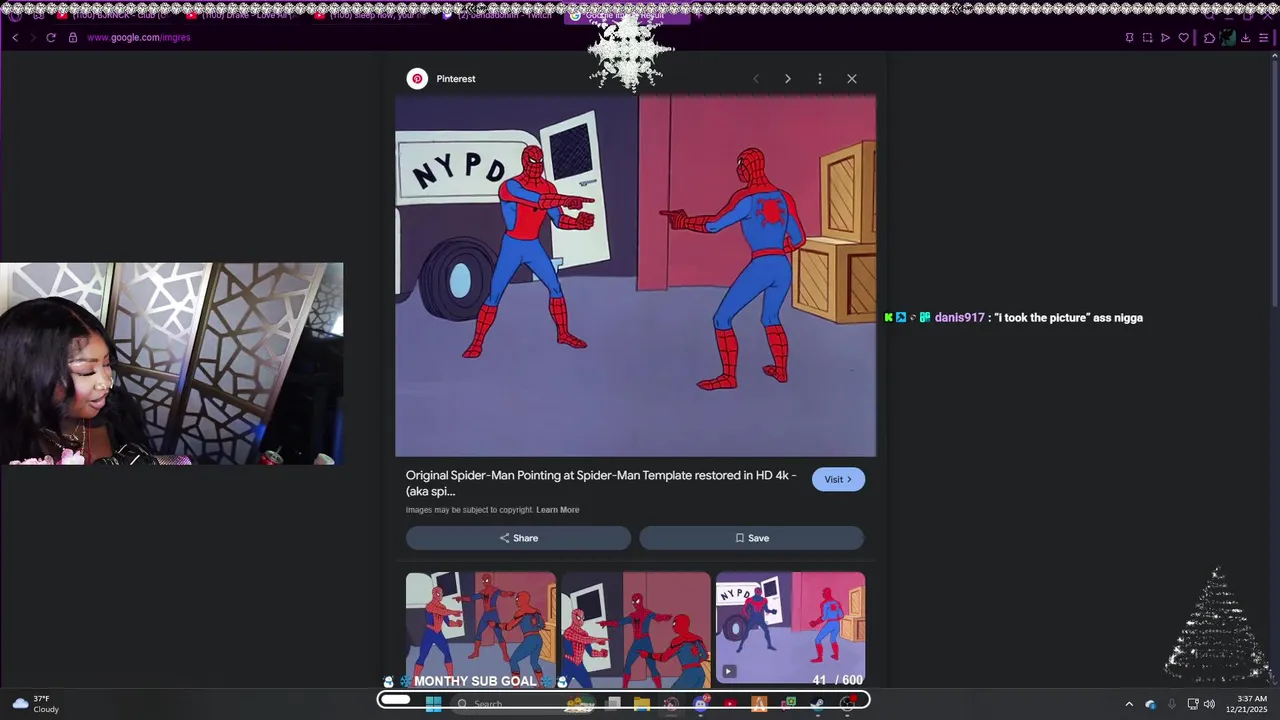Go back in browser history
This screenshot has width=1280, height=720.
[15, 38]
